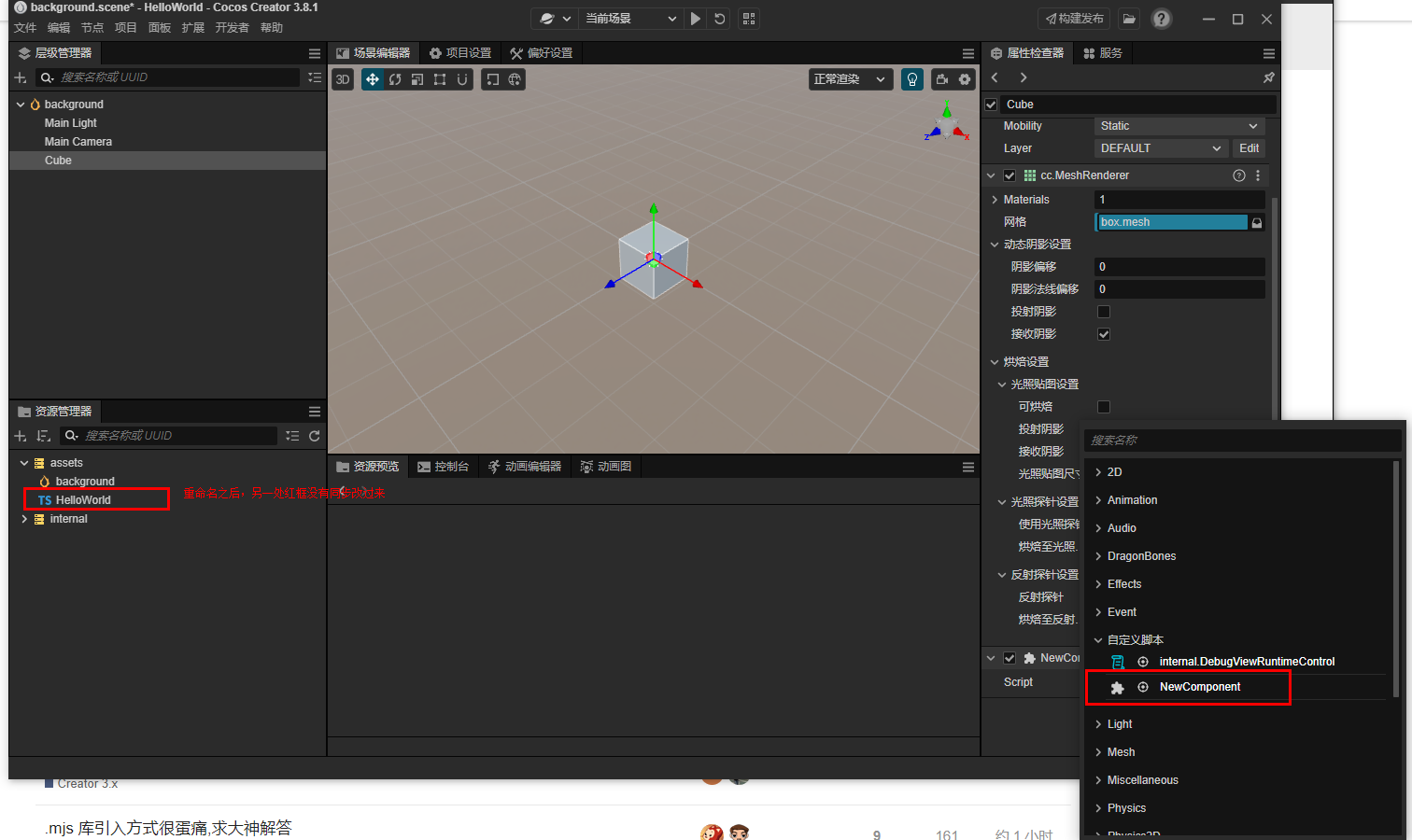Collapse the 动态阴影设置 section
Screen dimensions: 1412x840
click(x=995, y=245)
